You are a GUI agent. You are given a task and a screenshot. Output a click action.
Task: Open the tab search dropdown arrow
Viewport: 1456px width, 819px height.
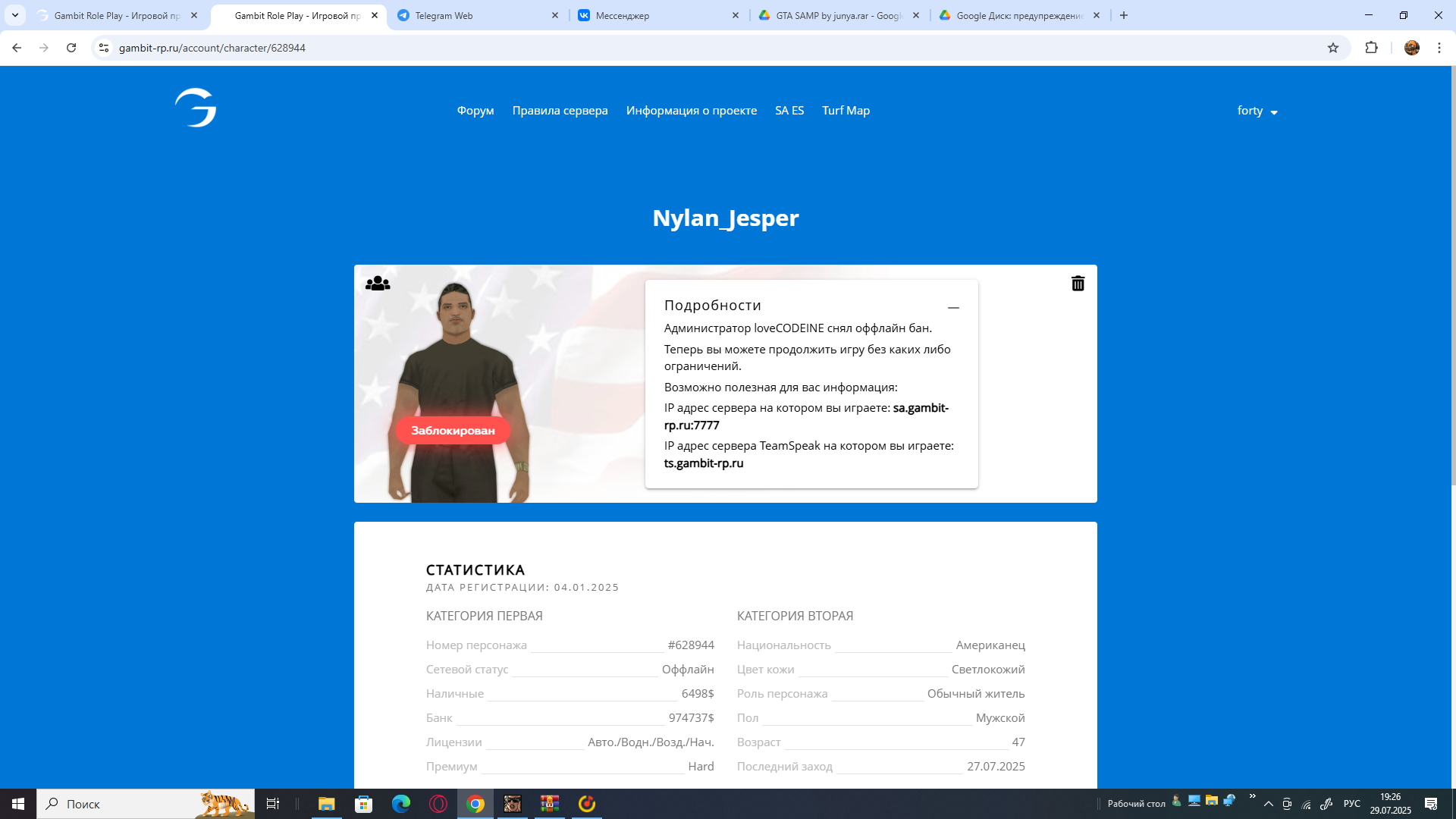[x=15, y=15]
